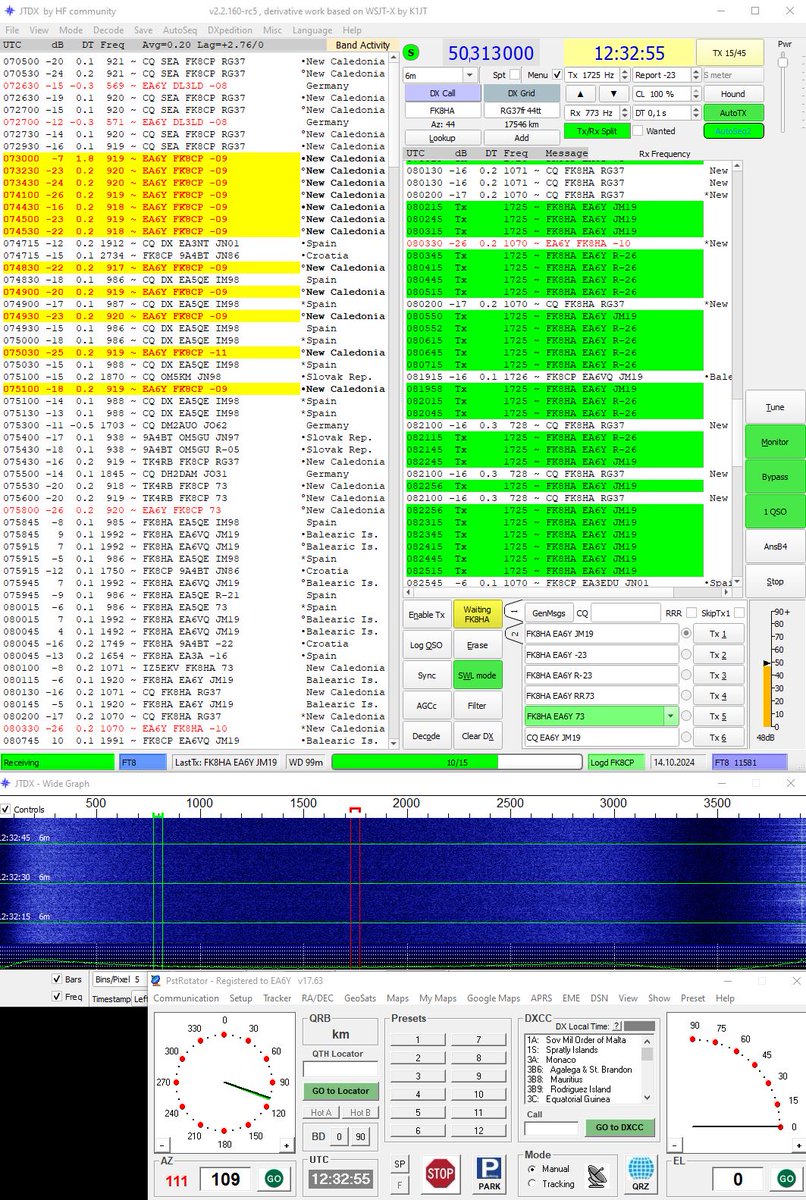The height and width of the screenshot is (1200, 806).
Task: Click the green S status icon
Action: point(413,52)
